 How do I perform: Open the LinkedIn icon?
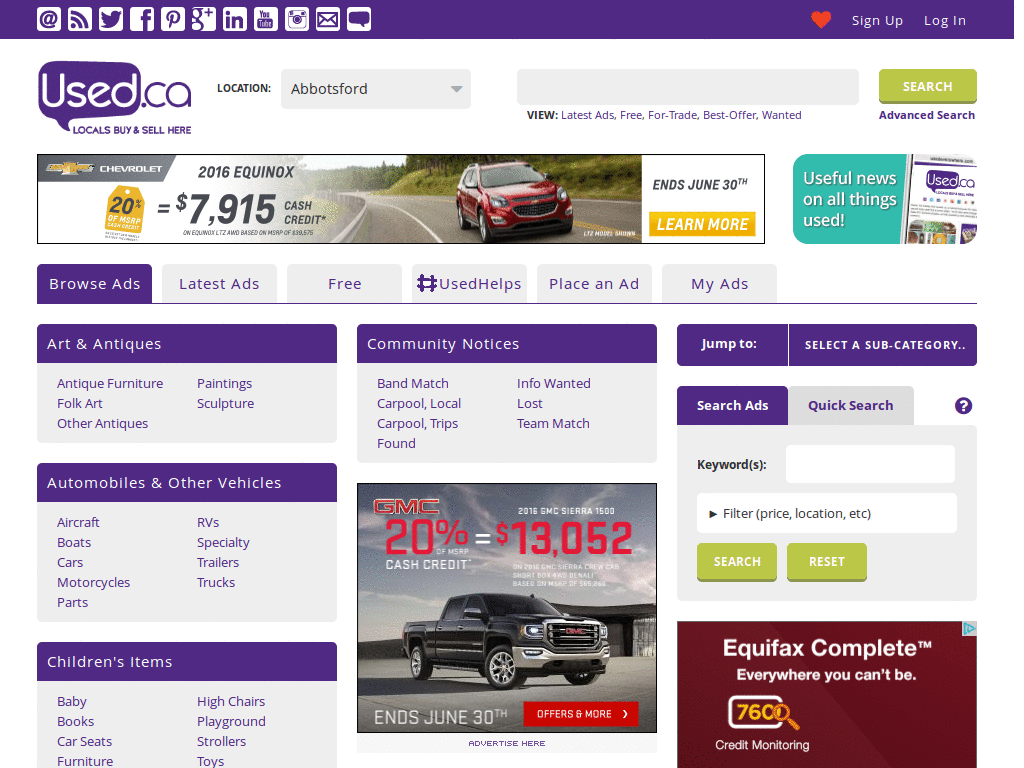point(234,19)
